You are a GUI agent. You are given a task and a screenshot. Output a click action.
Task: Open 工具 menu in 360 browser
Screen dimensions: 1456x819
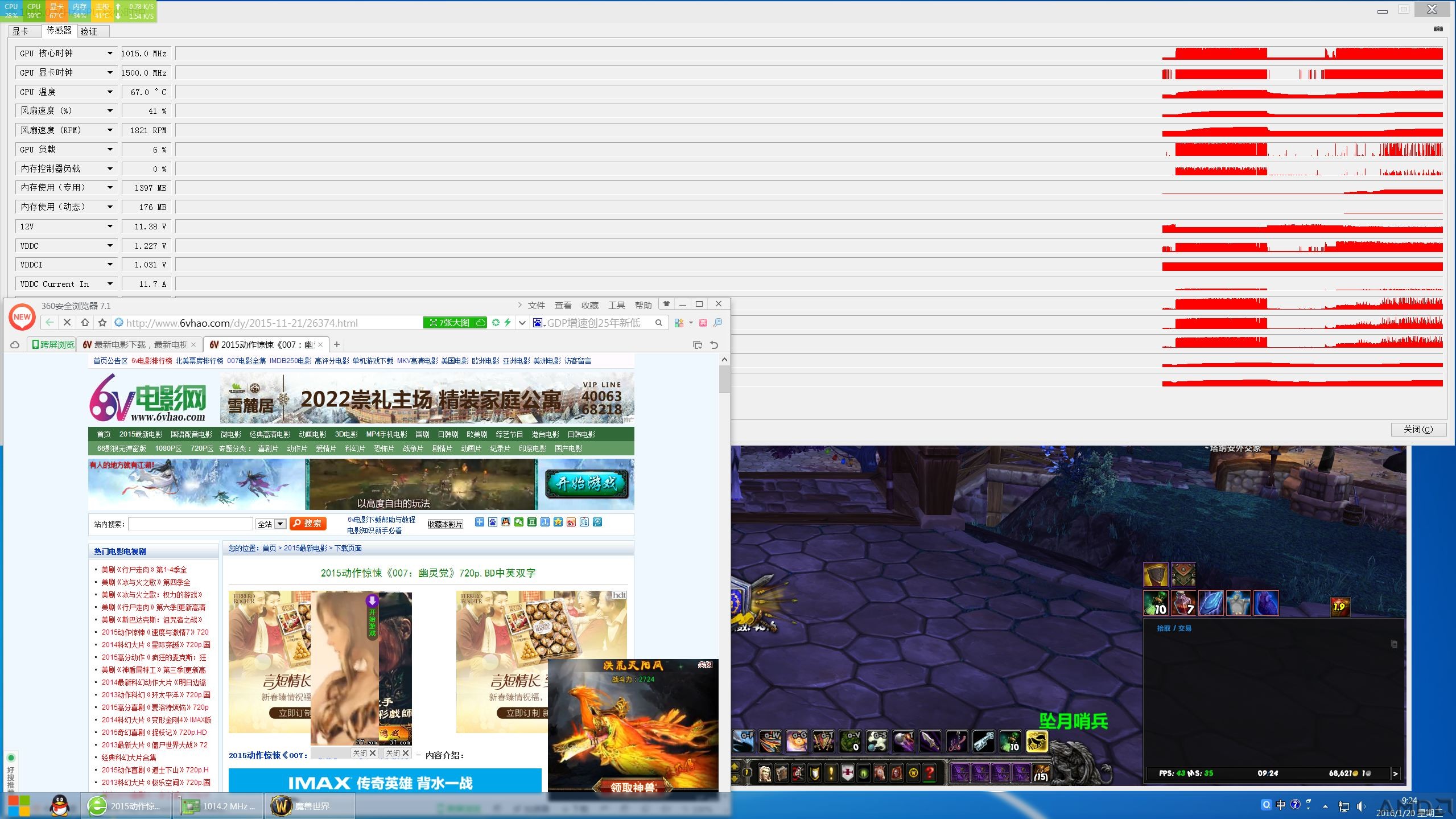click(617, 306)
